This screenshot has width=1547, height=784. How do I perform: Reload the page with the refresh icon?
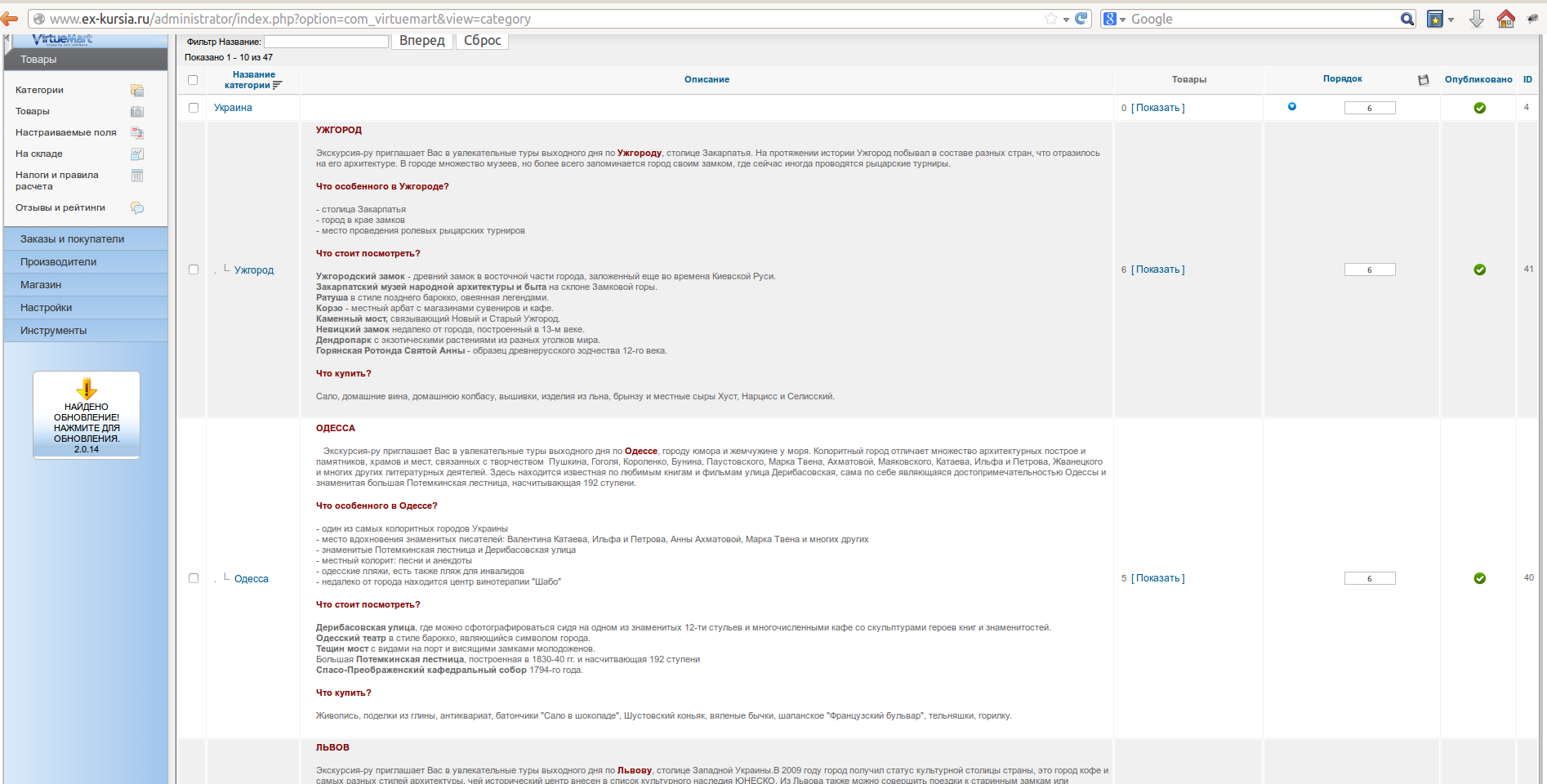(x=1081, y=19)
